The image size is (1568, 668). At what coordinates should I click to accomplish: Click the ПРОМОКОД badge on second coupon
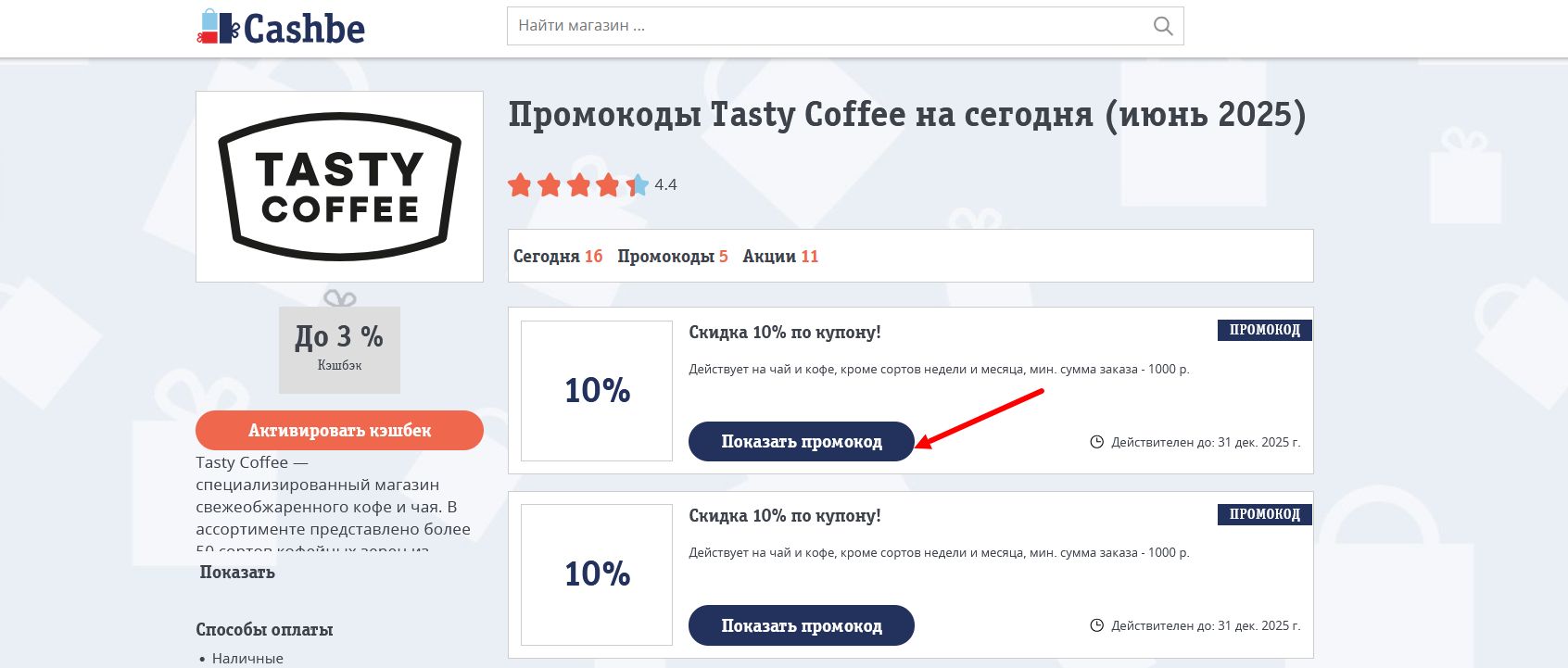[1265, 514]
